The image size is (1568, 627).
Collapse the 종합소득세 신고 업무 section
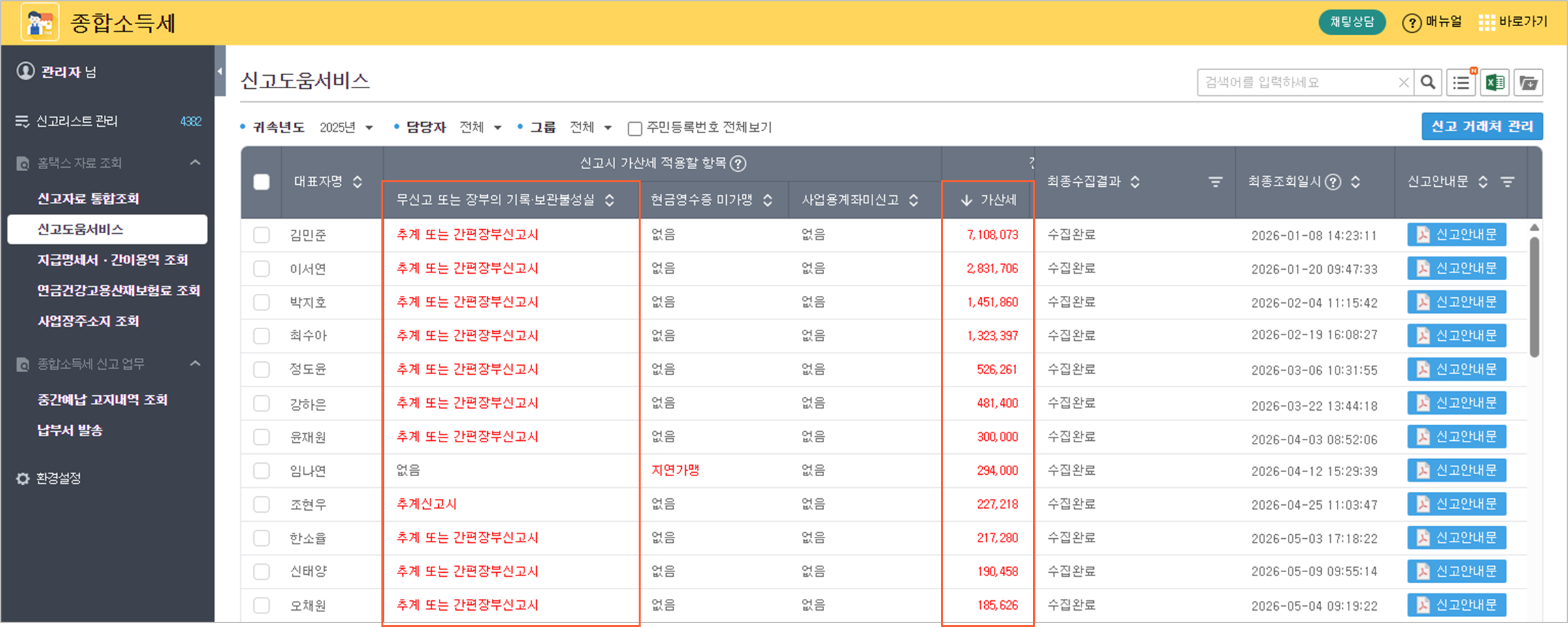(x=195, y=364)
